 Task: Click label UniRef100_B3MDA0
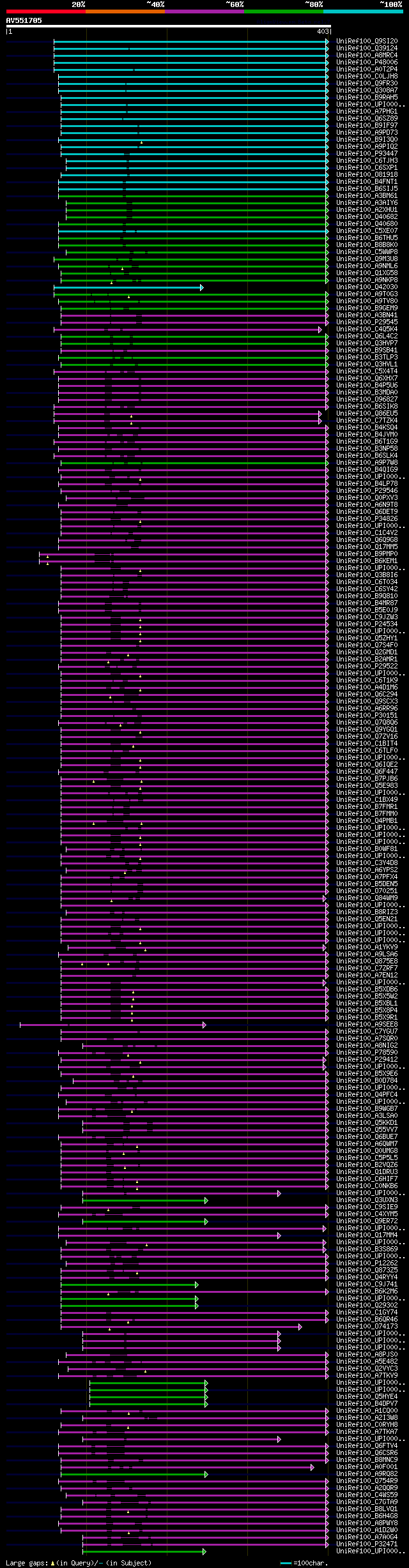click(x=367, y=392)
